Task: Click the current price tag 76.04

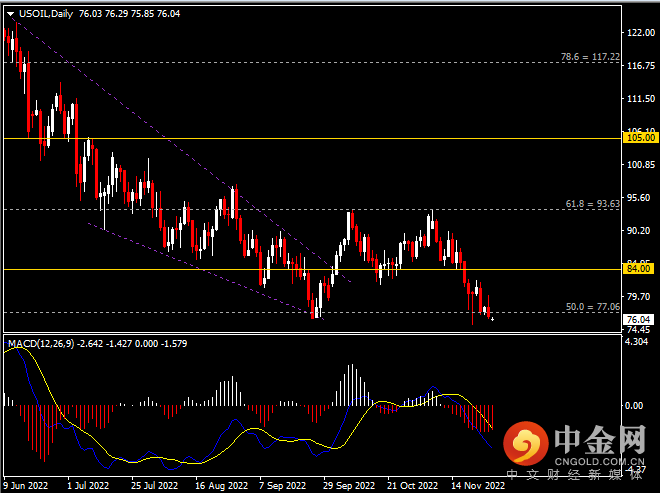Action: click(637, 319)
